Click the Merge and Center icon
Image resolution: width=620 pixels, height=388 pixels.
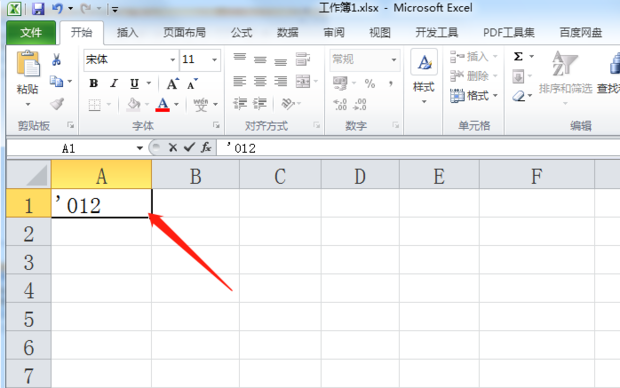(x=303, y=81)
